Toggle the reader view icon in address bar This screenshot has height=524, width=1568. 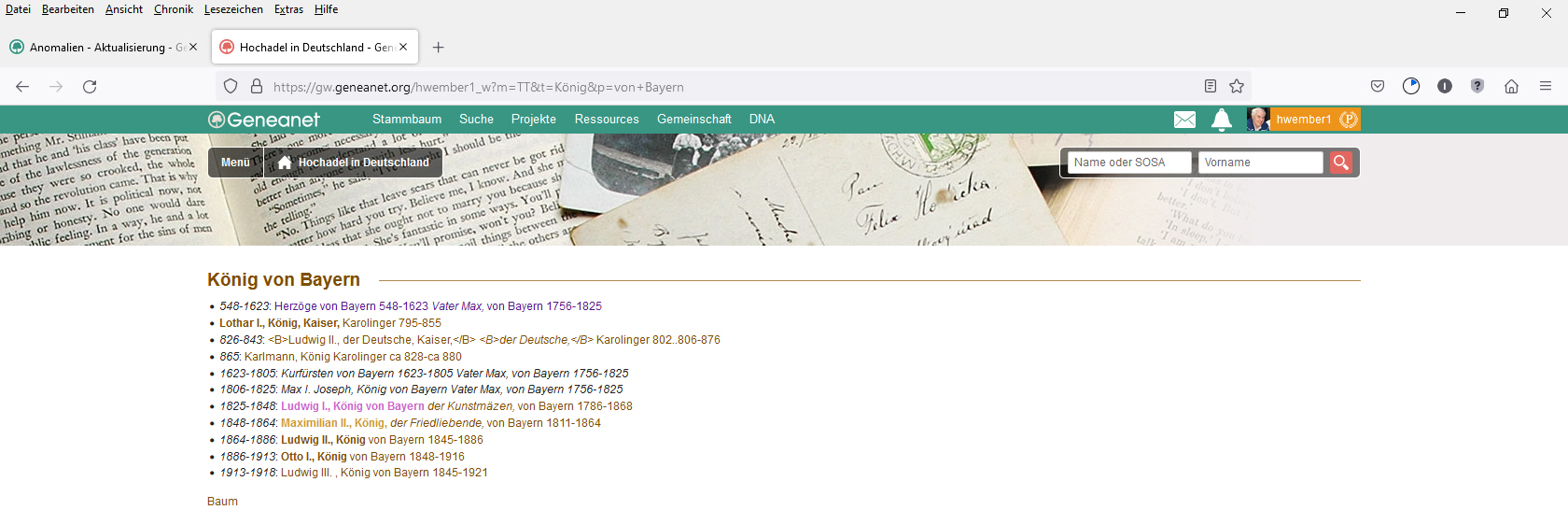(1211, 87)
